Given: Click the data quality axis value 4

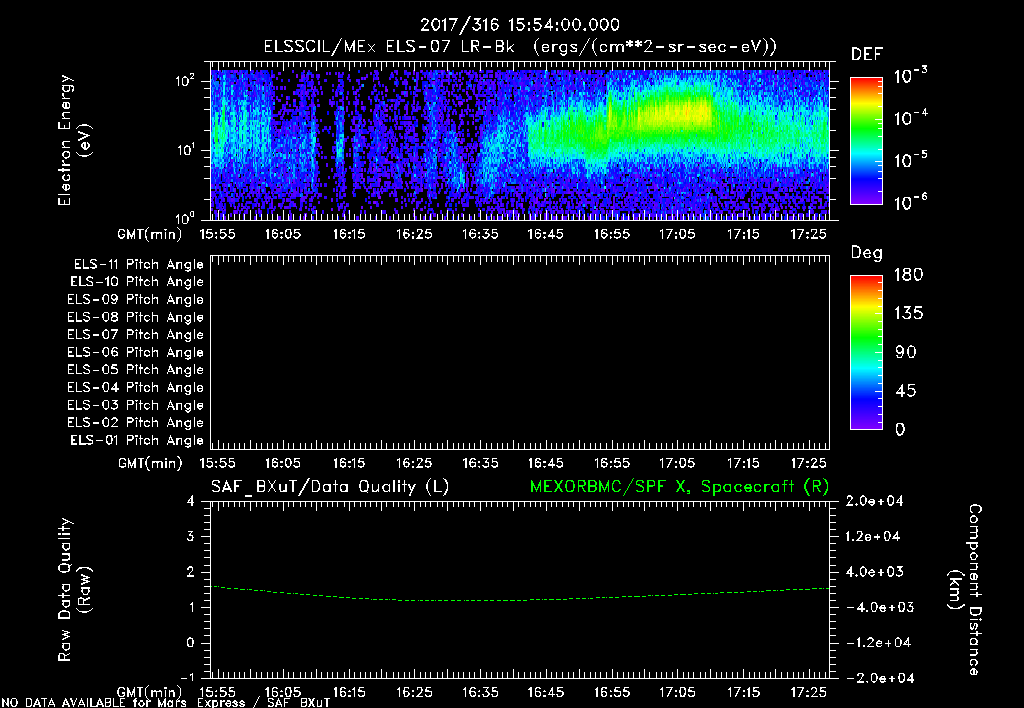Looking at the screenshot, I should point(191,502).
